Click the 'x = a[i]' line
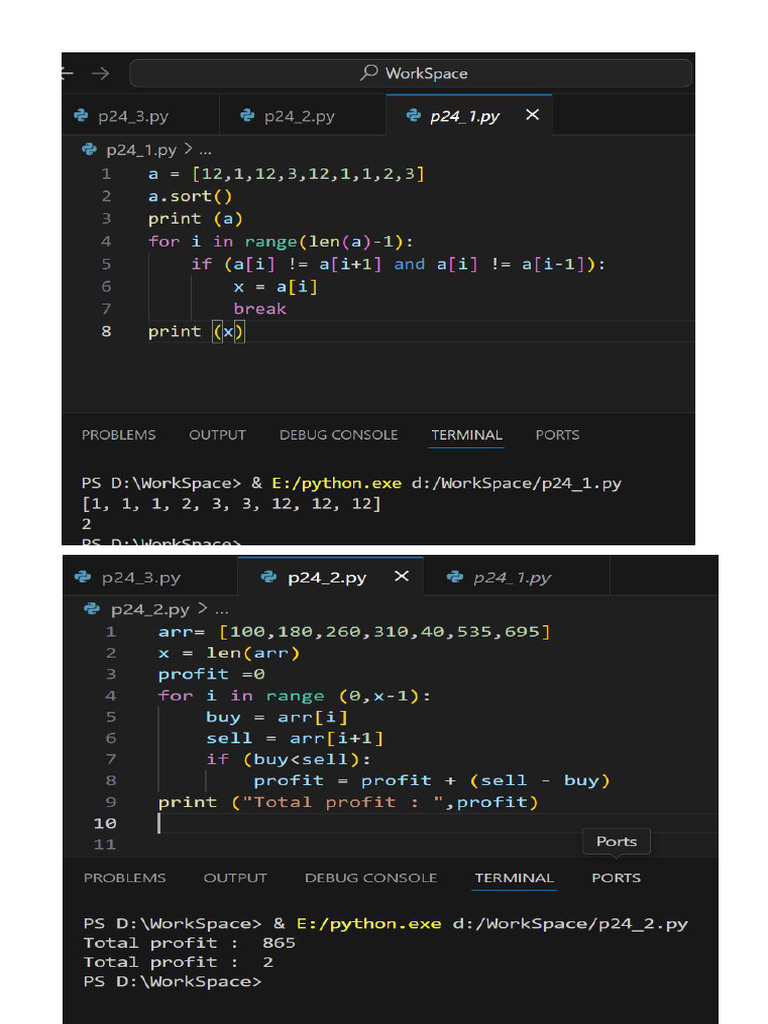This screenshot has height=1024, width=768. [x=276, y=287]
